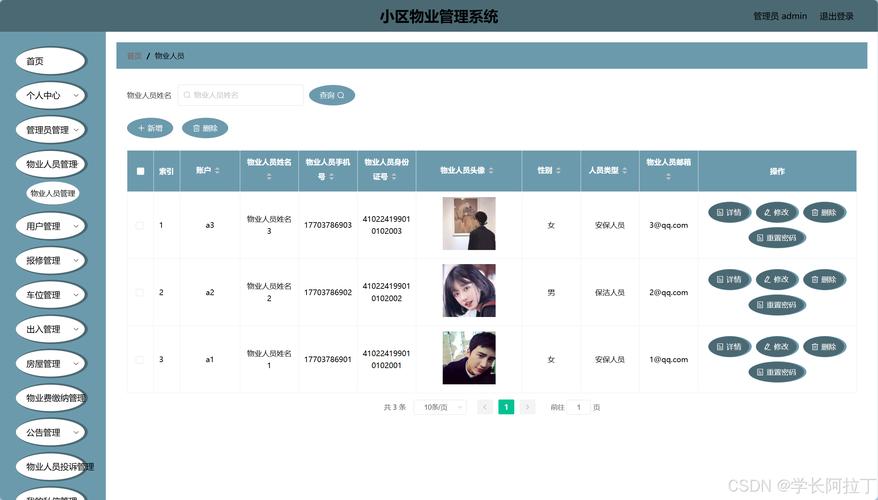Click the 索引 column header
878x500 pixels.
click(166, 171)
